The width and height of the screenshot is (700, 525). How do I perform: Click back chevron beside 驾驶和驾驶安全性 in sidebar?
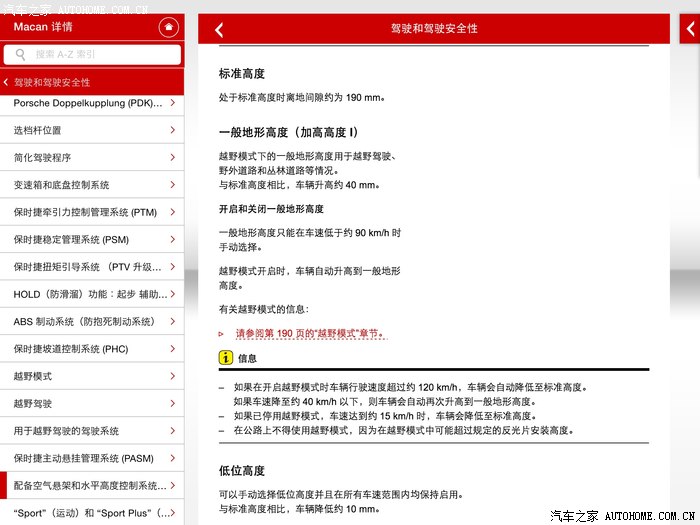coord(7,82)
